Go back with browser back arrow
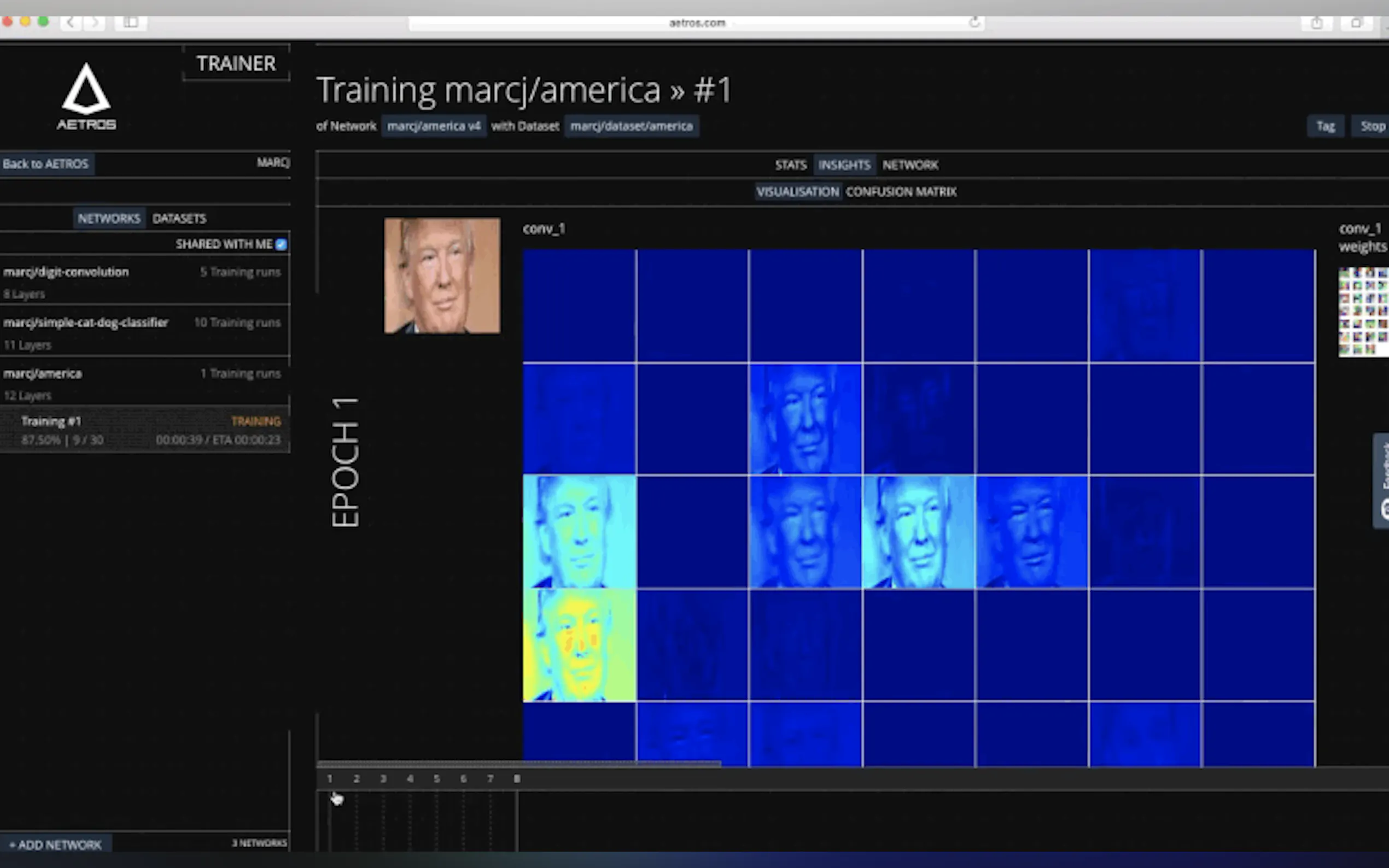Viewport: 1389px width, 868px height. pos(71,22)
